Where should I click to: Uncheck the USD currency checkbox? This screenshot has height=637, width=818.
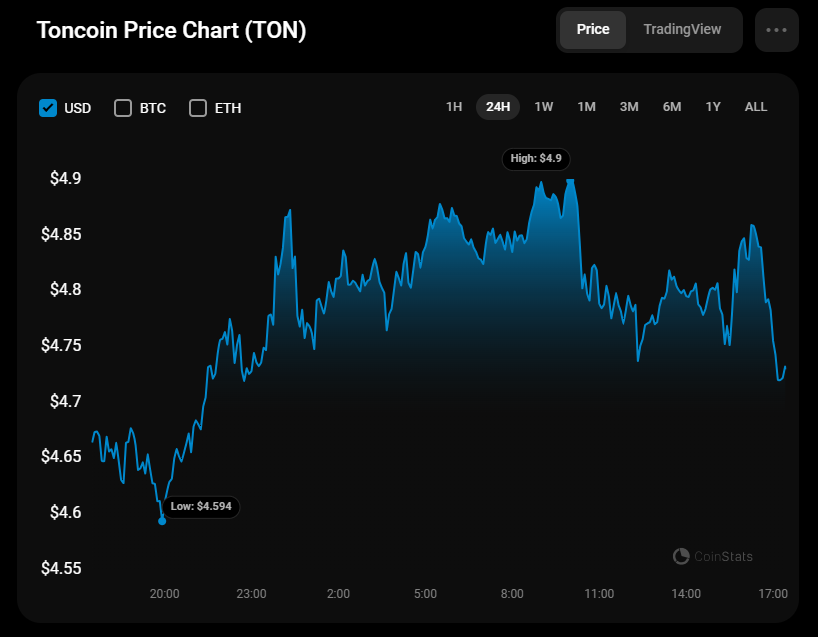(48, 108)
